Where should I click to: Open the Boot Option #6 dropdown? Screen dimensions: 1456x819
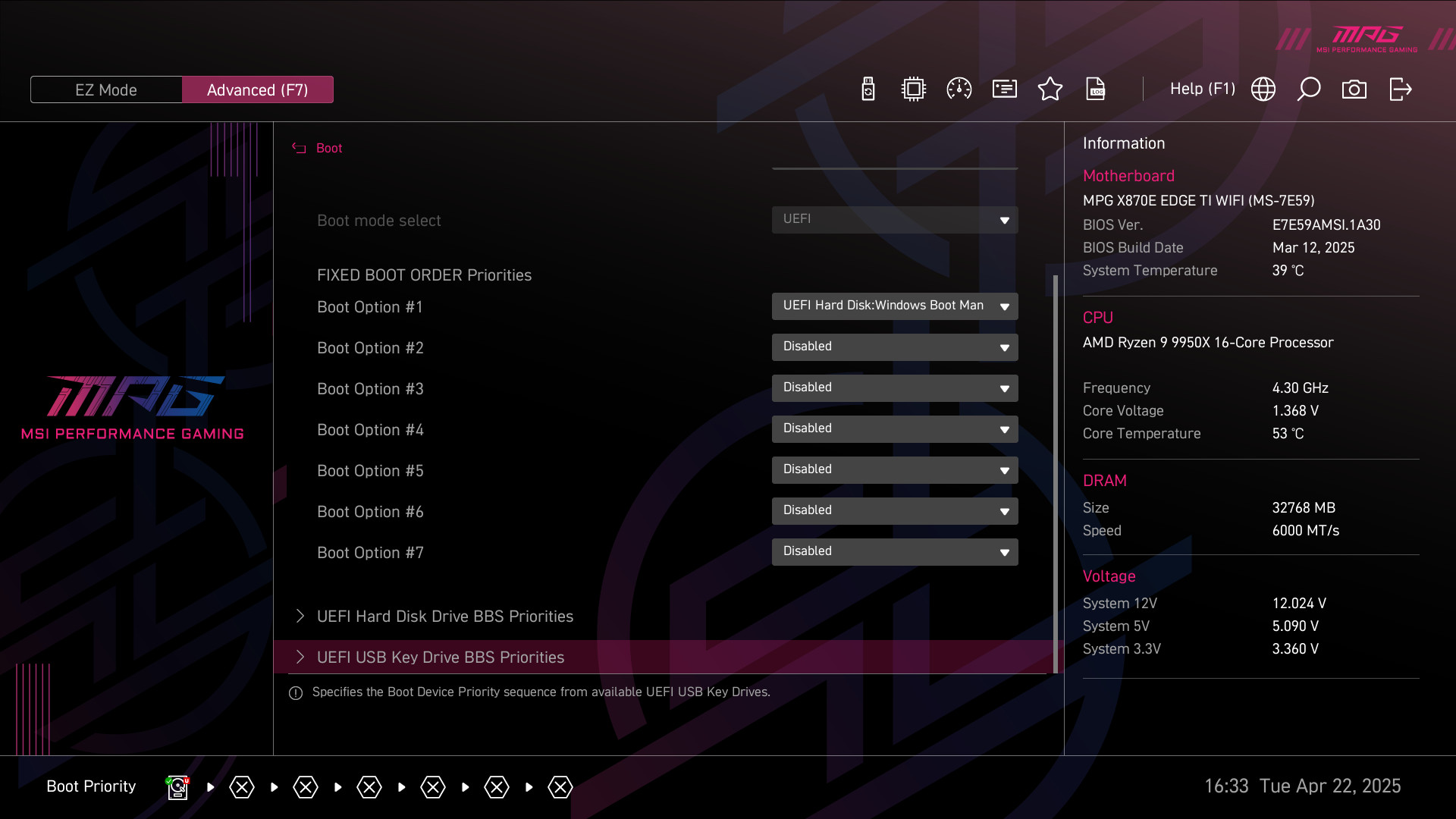(895, 511)
